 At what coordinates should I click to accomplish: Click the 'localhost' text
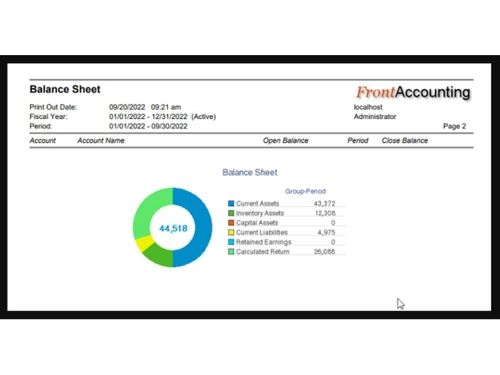click(368, 107)
